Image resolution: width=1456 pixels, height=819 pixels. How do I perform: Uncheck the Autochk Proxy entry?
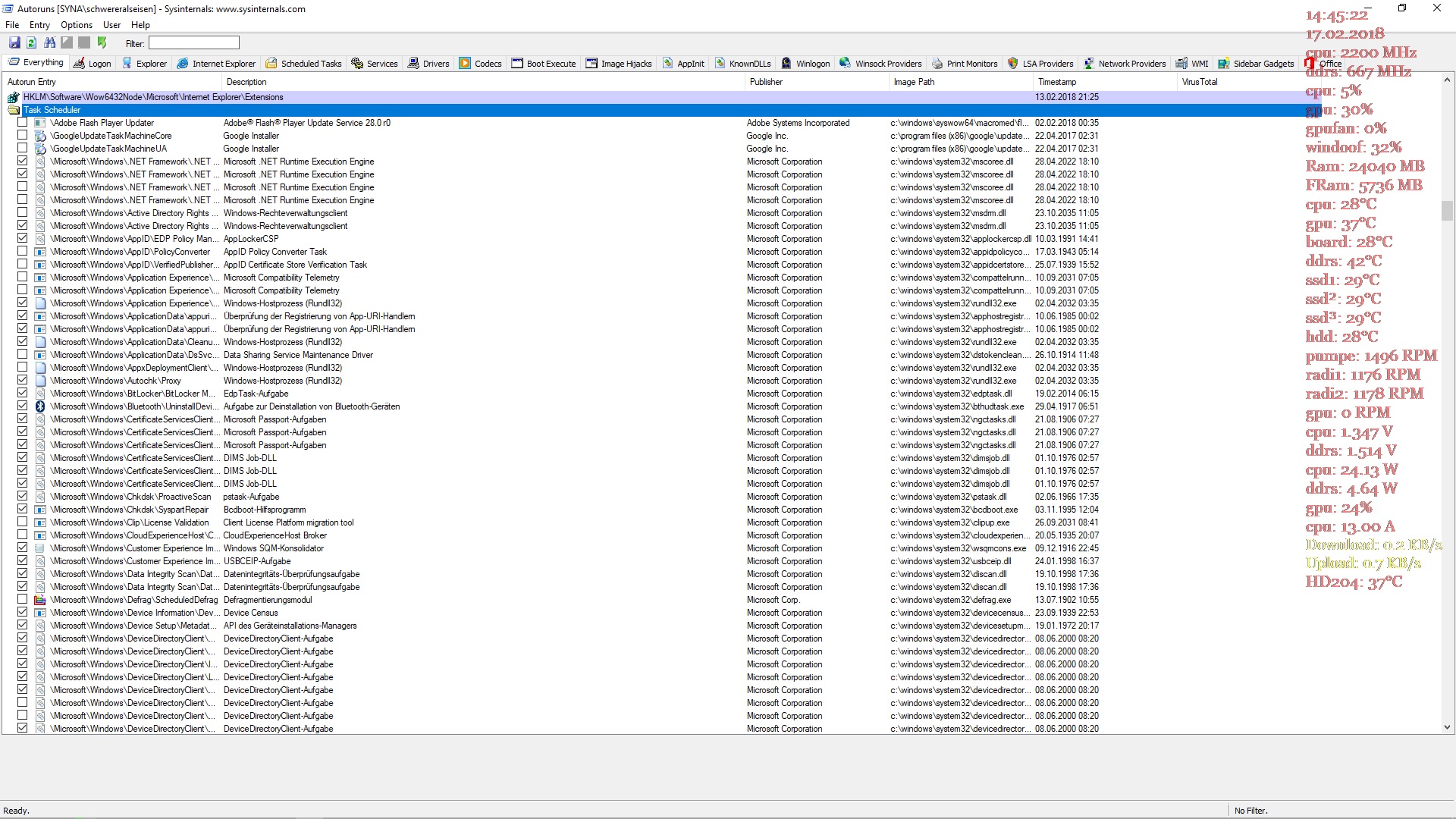coord(22,380)
